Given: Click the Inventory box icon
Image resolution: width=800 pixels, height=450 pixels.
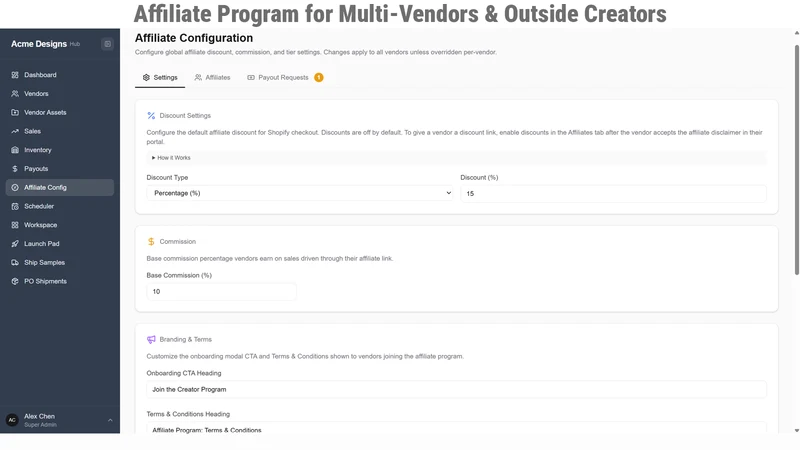Looking at the screenshot, I should point(15,150).
